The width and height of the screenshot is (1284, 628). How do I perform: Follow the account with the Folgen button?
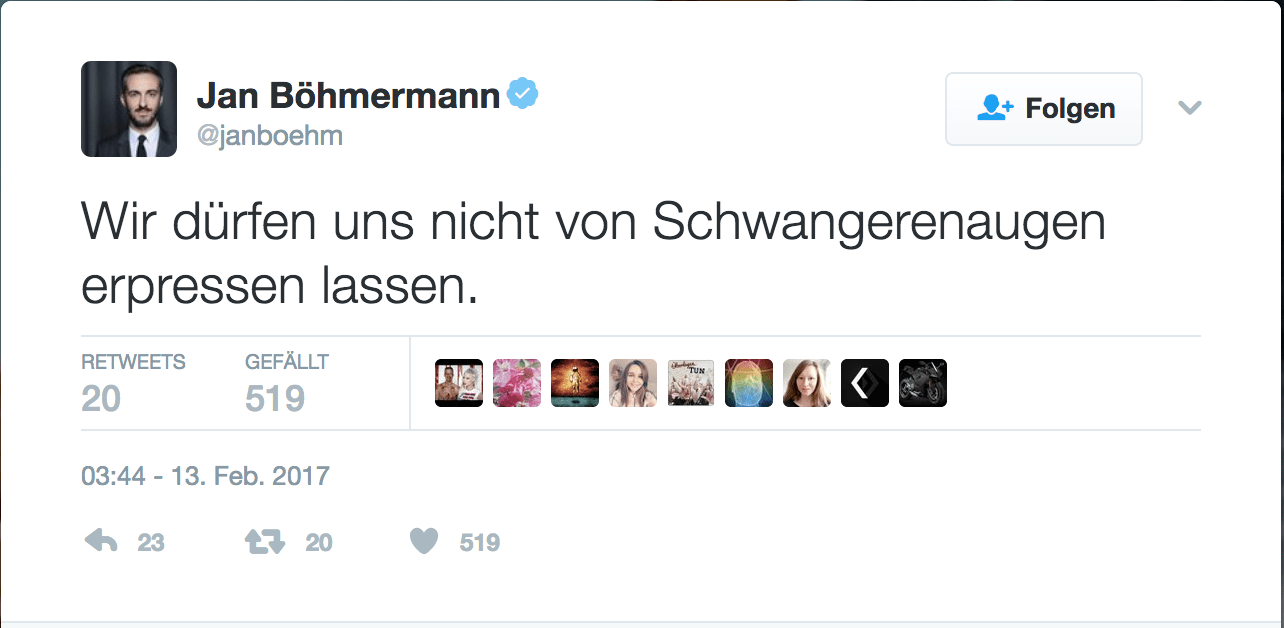click(x=1044, y=109)
